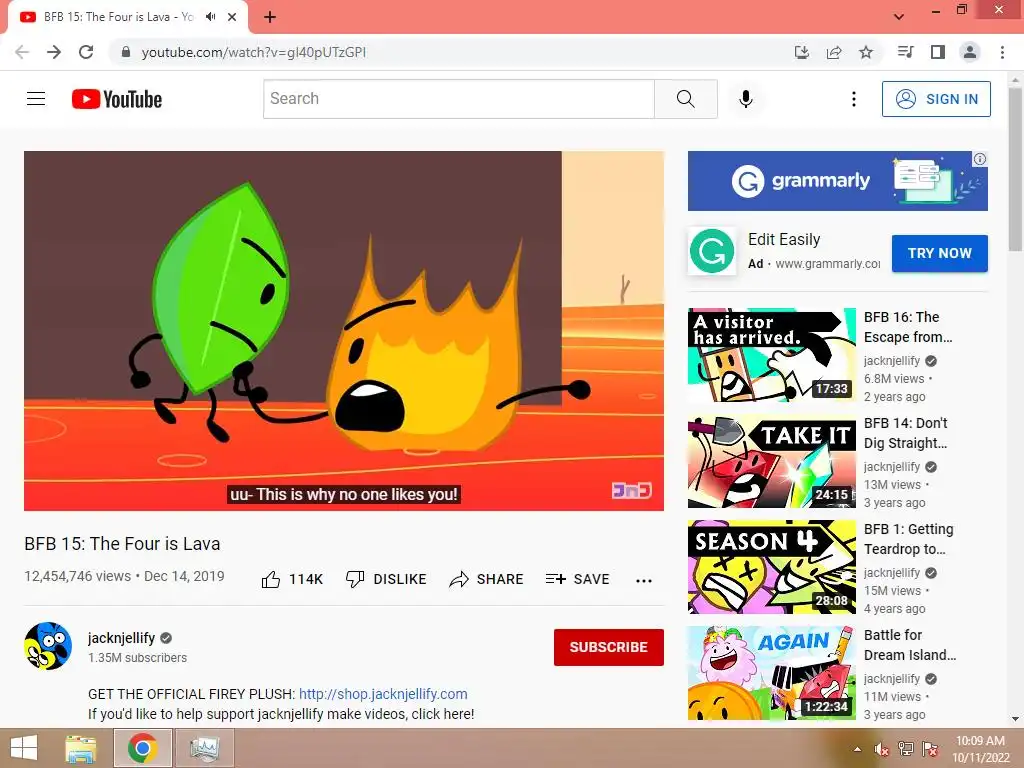Viewport: 1024px width, 768px height.
Task: Open the jacknjellify channel avatar
Action: [48, 646]
